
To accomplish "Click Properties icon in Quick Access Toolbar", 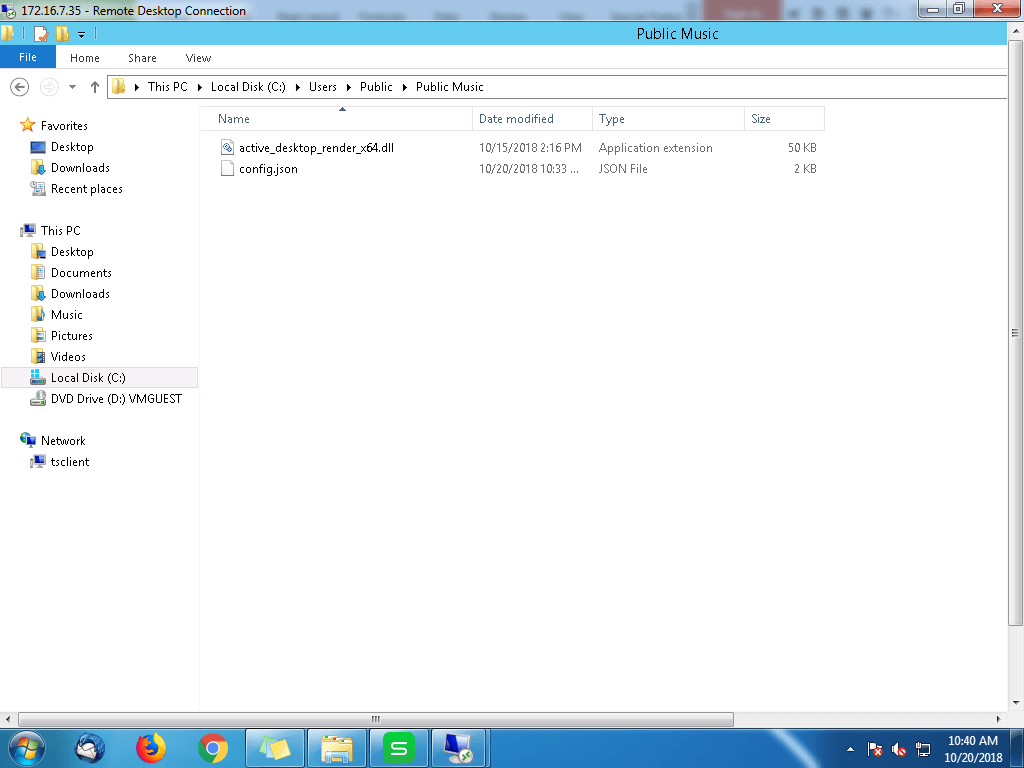I will coord(41,34).
